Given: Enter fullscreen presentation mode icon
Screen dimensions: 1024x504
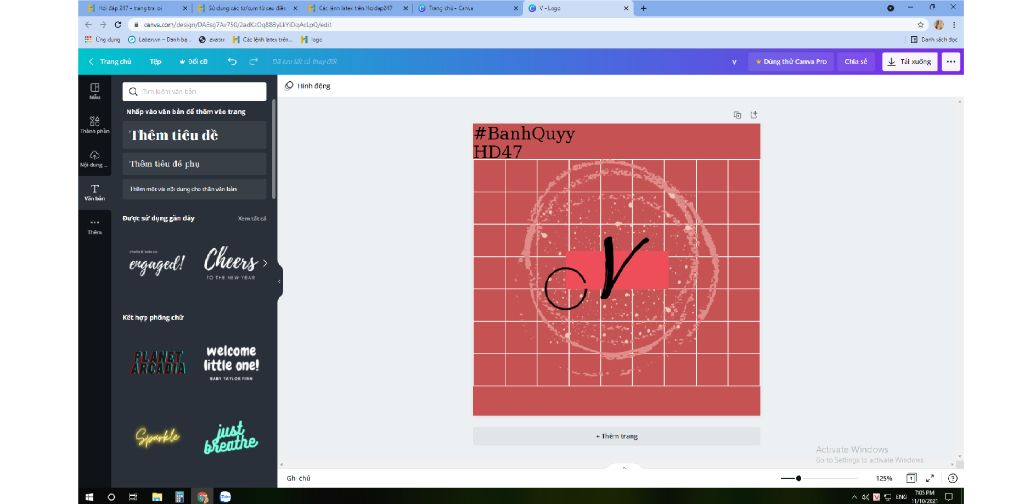Looking at the screenshot, I should tap(930, 479).
